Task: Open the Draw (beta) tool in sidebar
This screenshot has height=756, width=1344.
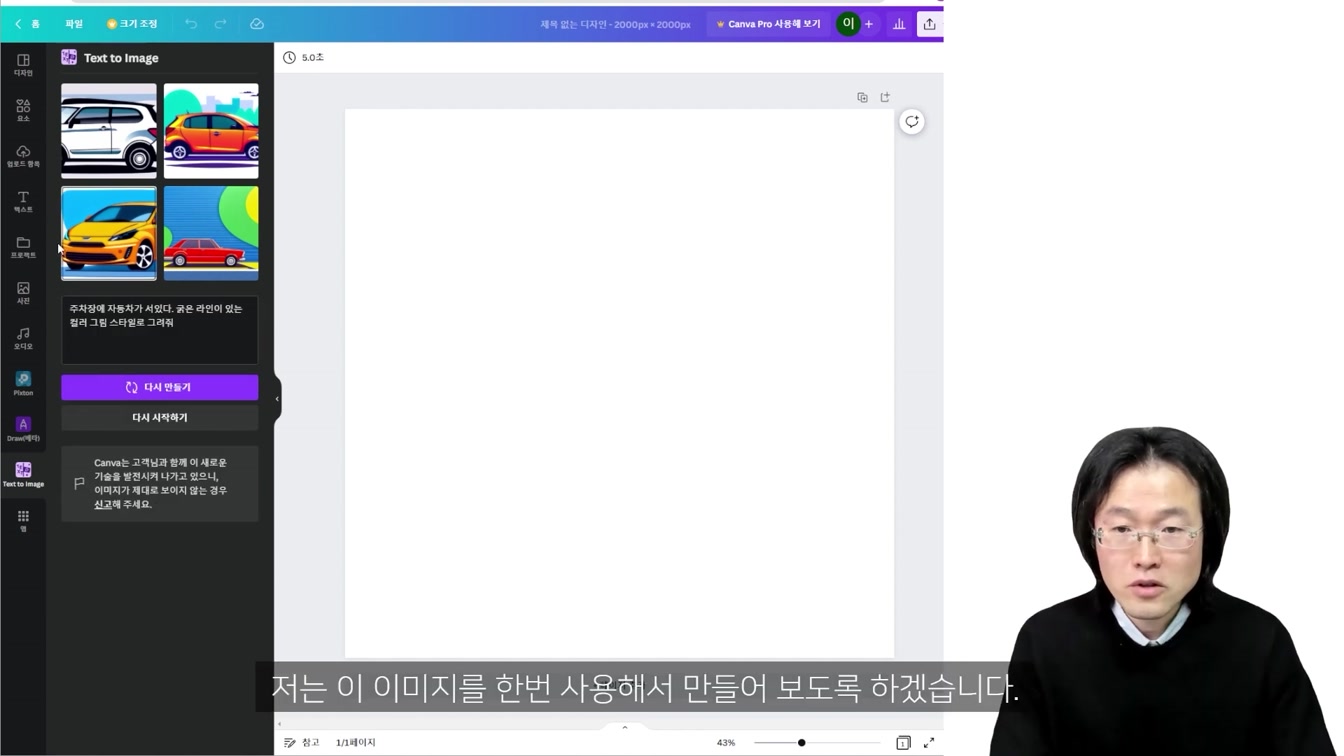Action: 23,429
